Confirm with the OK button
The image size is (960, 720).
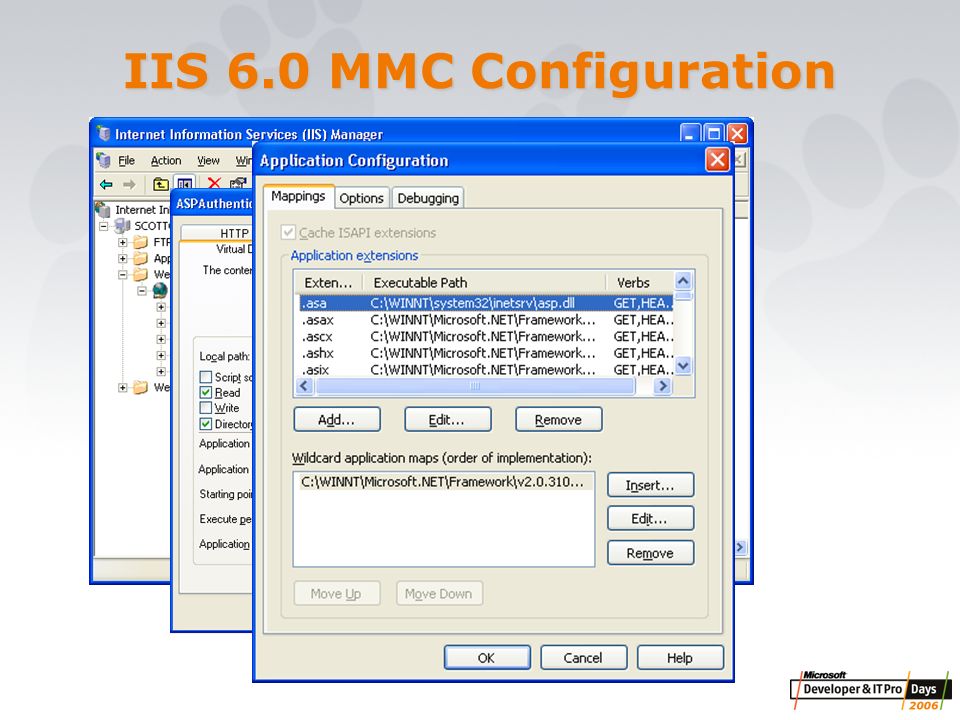coord(487,658)
